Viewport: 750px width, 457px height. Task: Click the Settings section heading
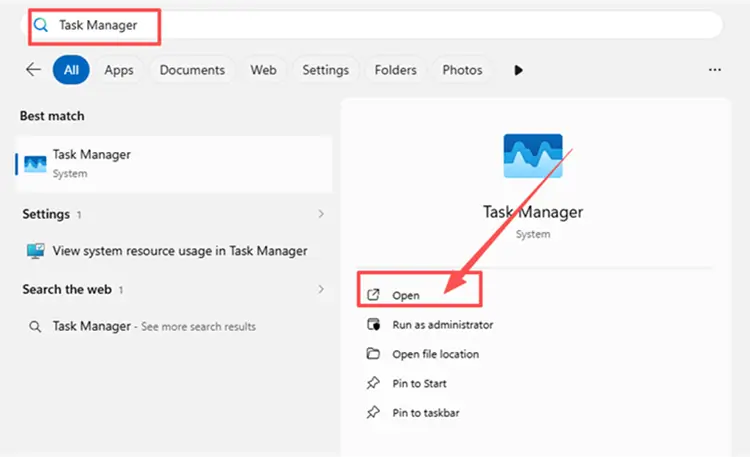[46, 214]
